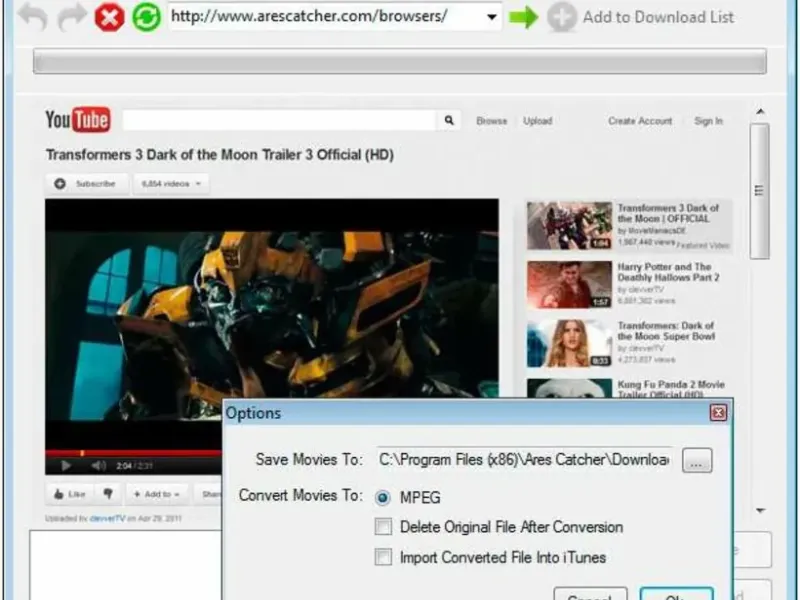This screenshot has height=600, width=800.
Task: Click the browse folder button next to save path
Action: coord(697,460)
